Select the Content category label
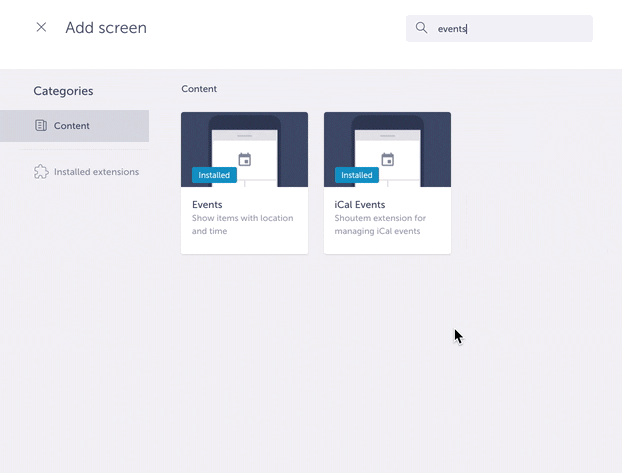Screen dimensions: 622x473 coord(72,126)
